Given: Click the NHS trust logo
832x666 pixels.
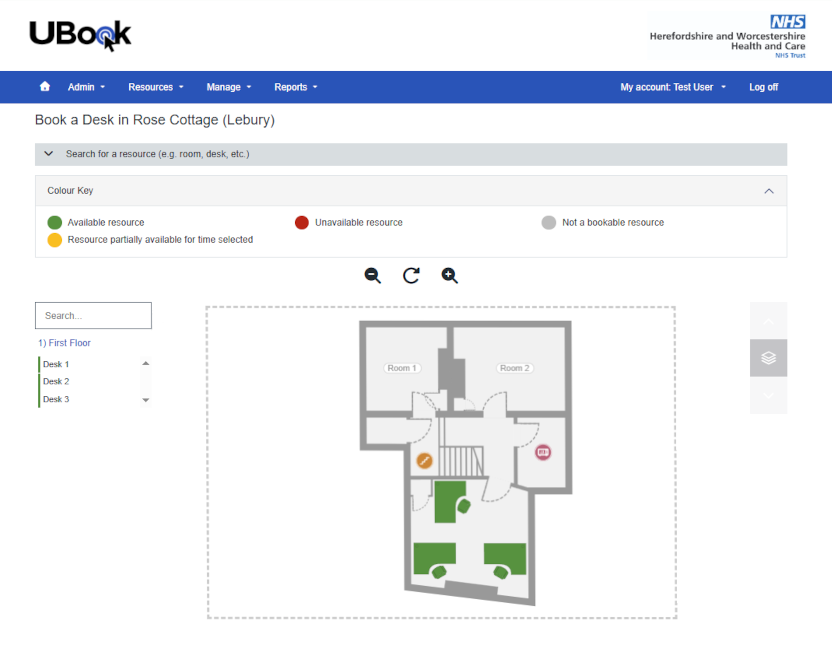Looking at the screenshot, I should click(727, 36).
